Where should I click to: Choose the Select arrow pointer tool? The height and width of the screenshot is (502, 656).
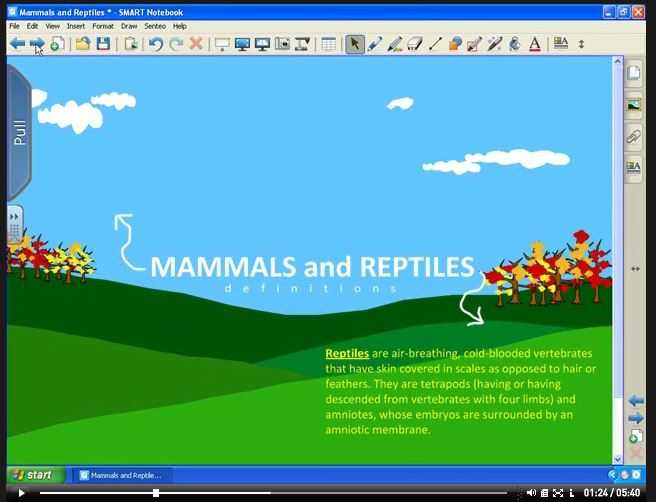[355, 44]
